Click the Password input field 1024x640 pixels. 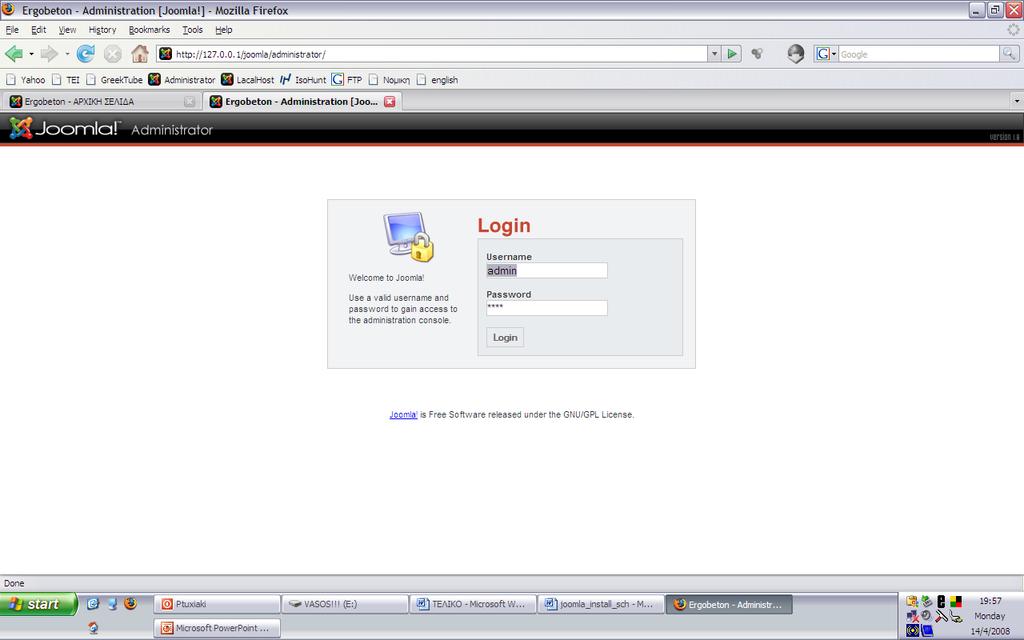coord(547,308)
